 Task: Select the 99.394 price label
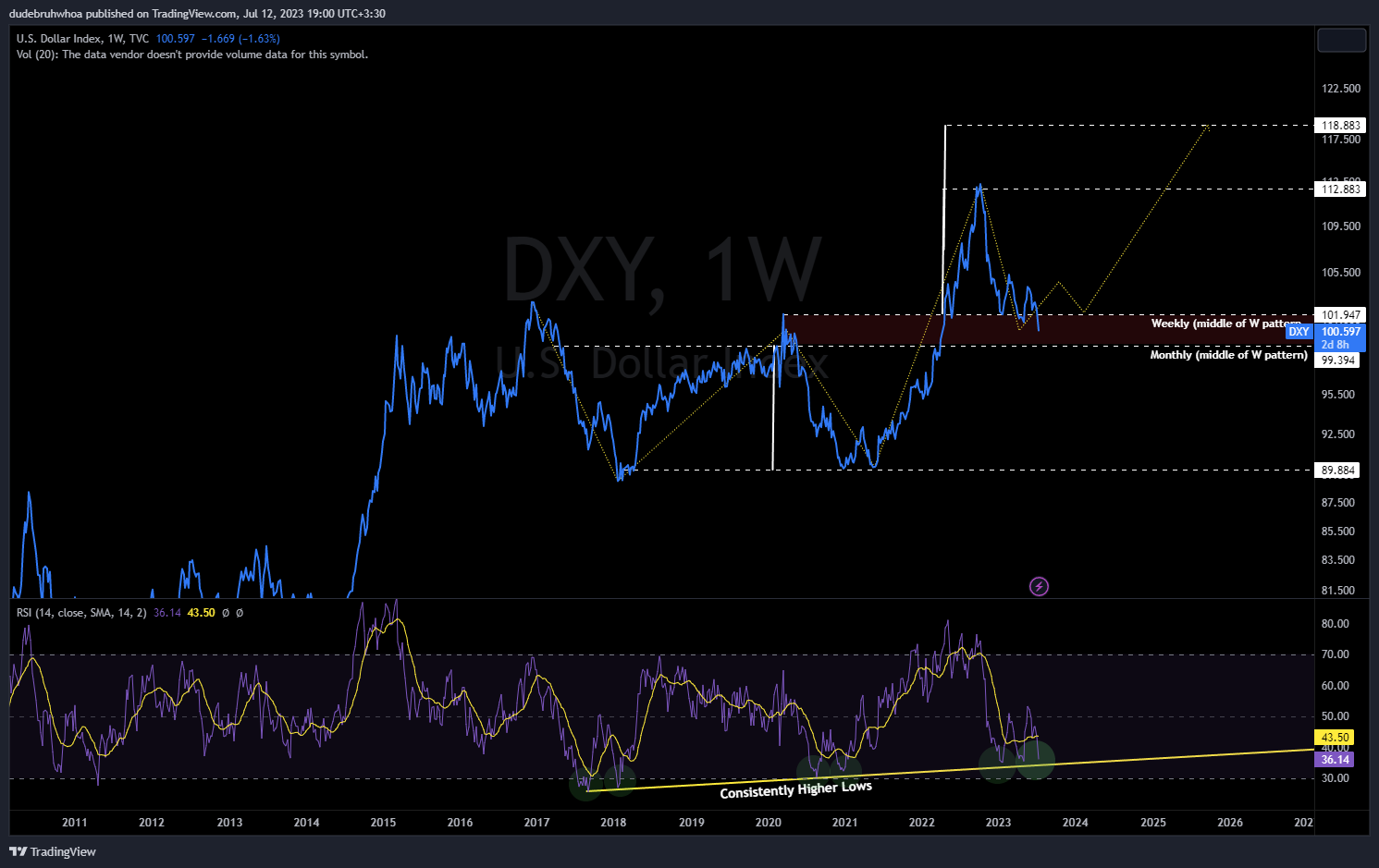(1337, 361)
